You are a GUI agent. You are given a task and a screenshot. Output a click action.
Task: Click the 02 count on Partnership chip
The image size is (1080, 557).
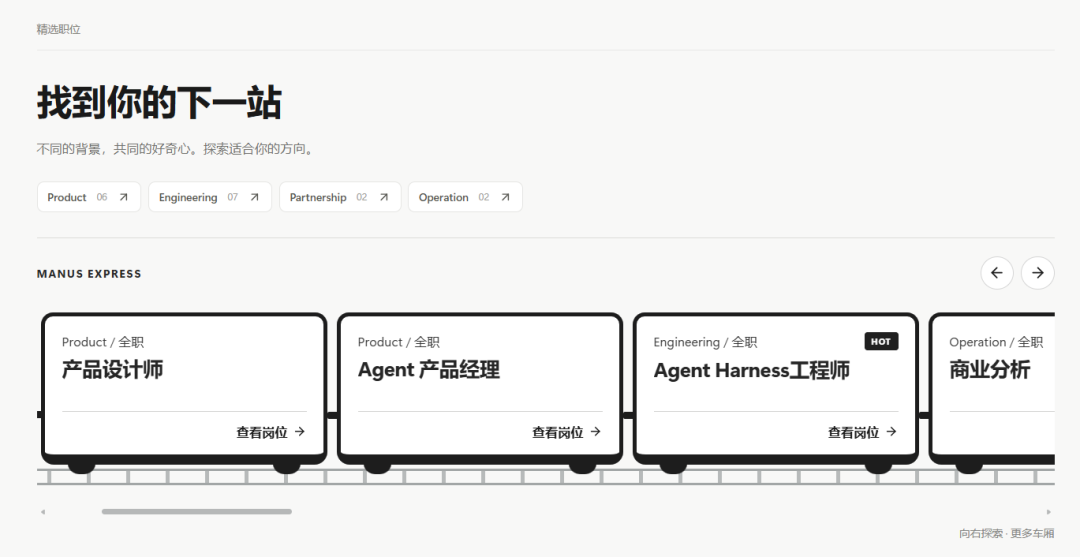coord(362,197)
